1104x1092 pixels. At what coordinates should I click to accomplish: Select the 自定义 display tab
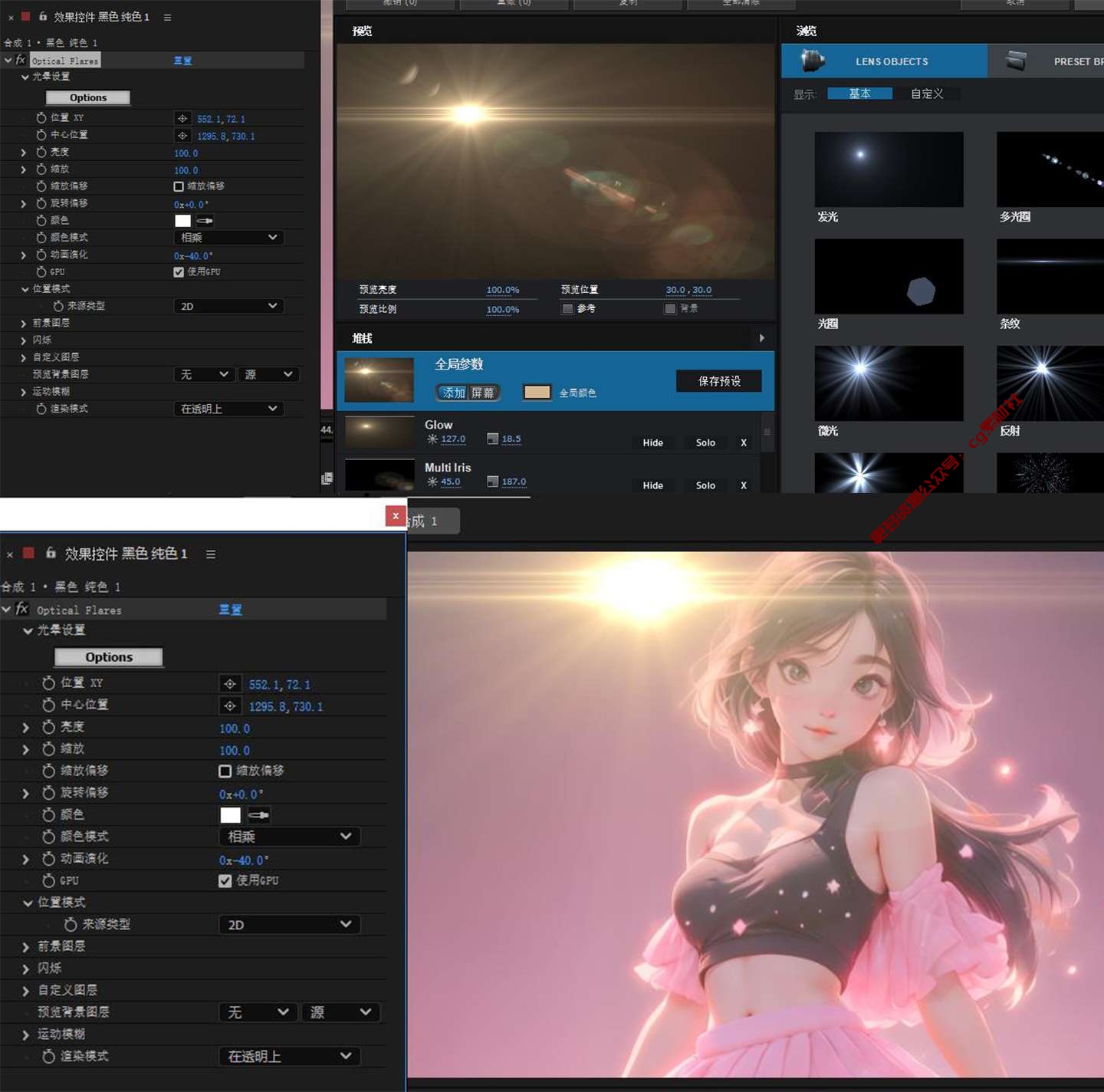click(926, 94)
